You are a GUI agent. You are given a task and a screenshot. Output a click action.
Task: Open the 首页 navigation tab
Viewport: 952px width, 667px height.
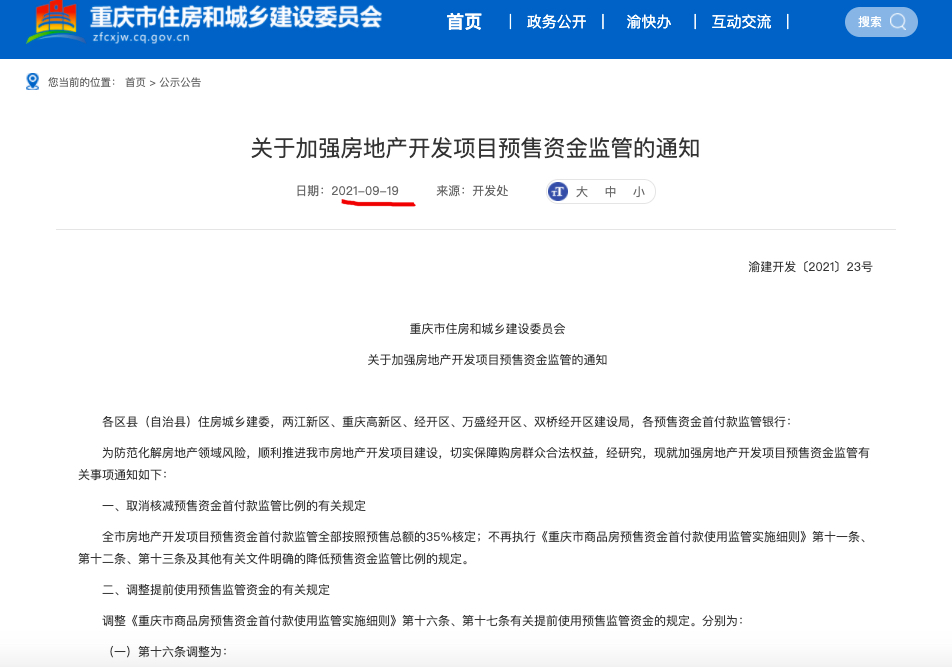point(464,22)
